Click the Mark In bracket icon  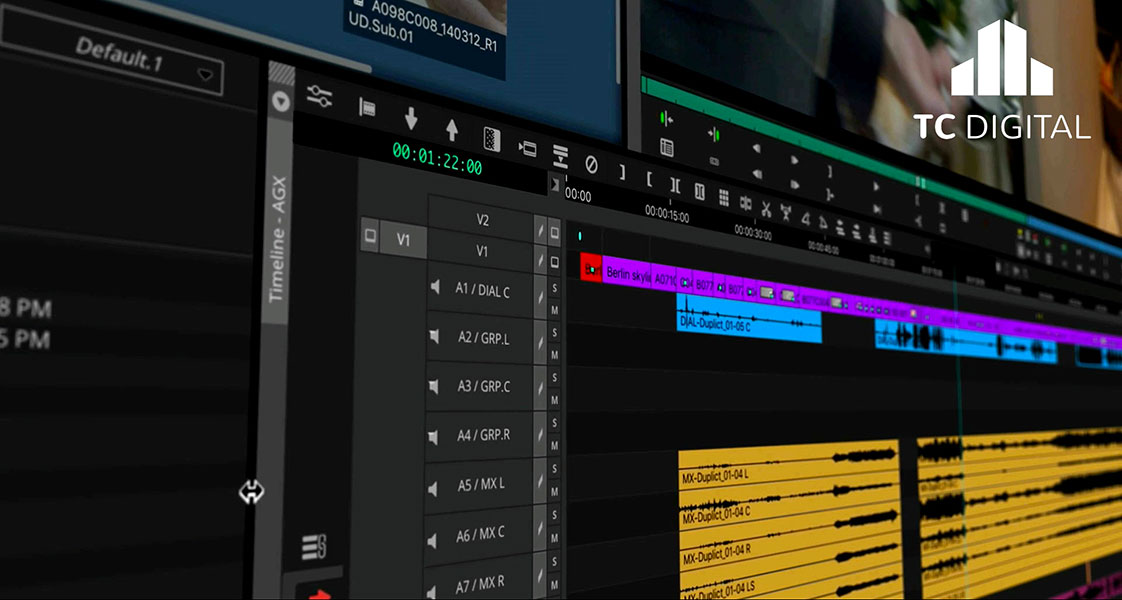[x=649, y=179]
